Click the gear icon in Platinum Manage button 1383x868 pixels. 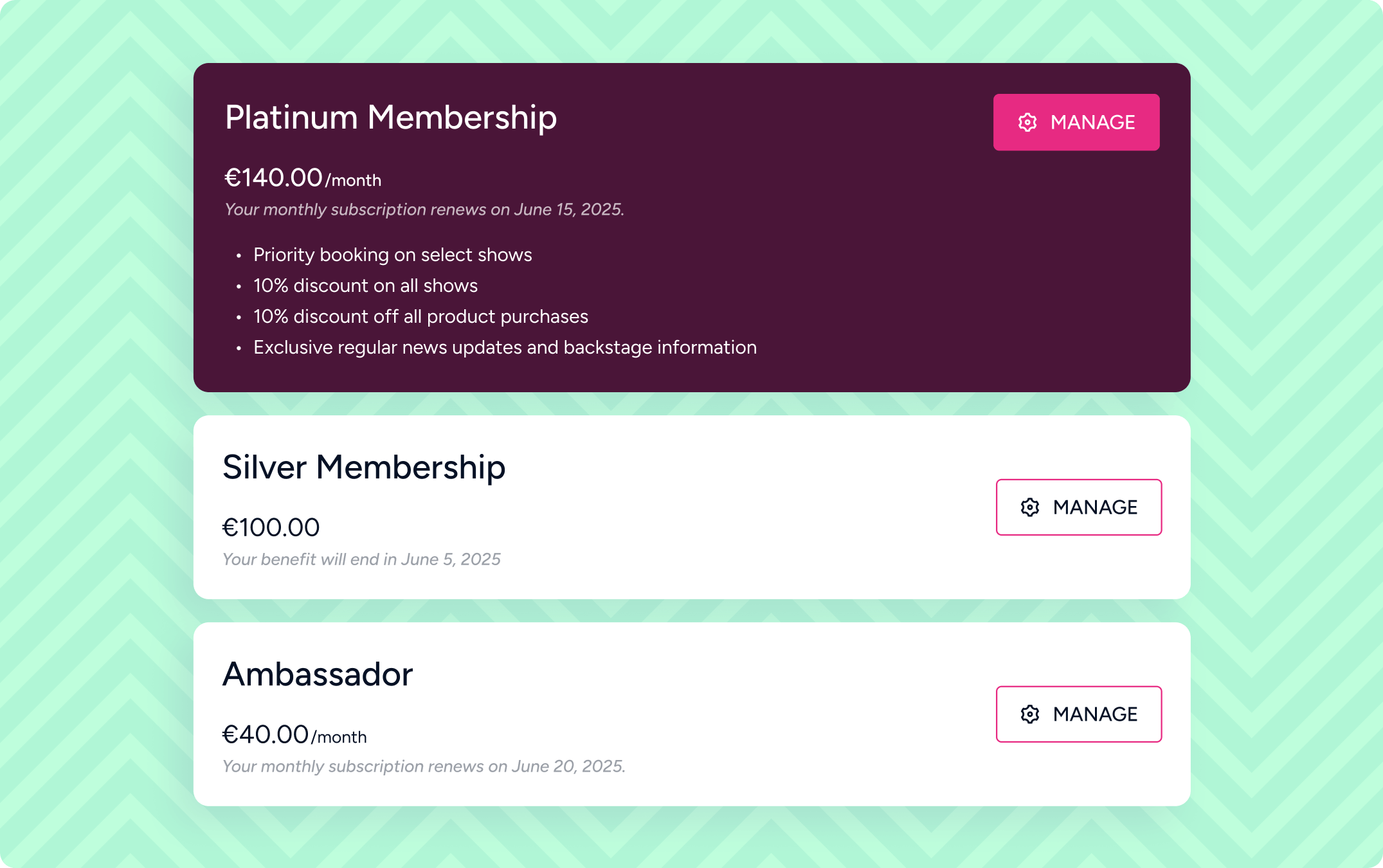click(x=1027, y=122)
